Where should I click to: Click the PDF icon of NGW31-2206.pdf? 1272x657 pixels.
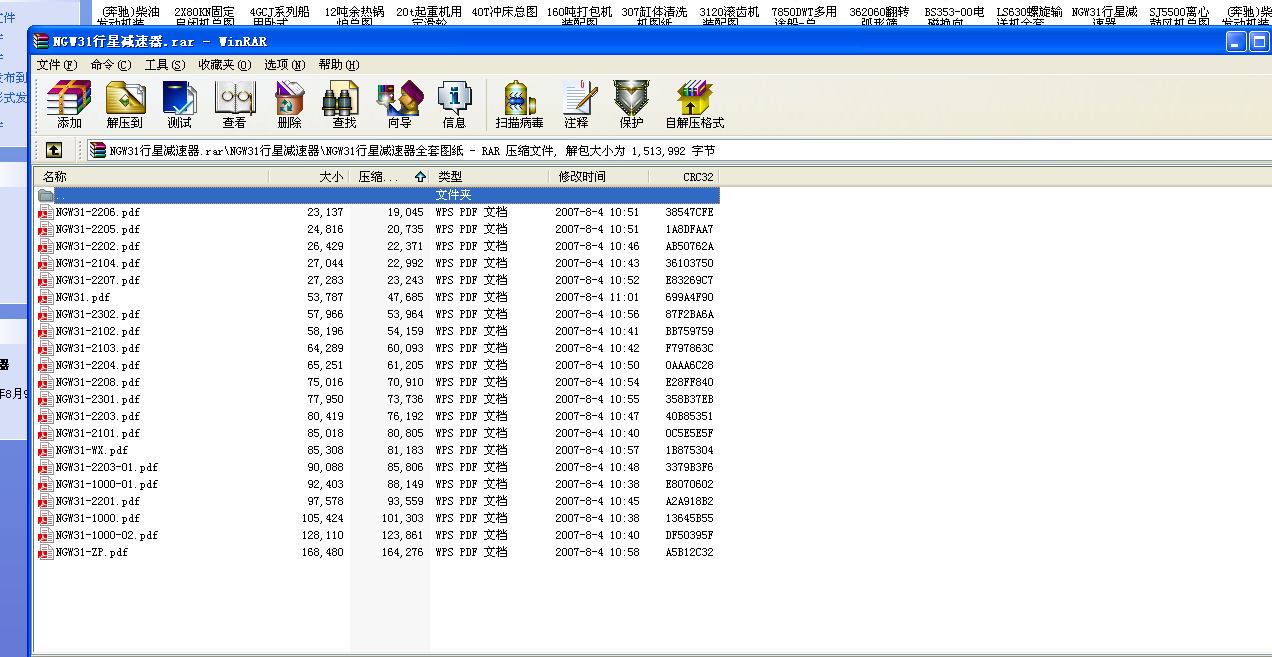pos(44,212)
